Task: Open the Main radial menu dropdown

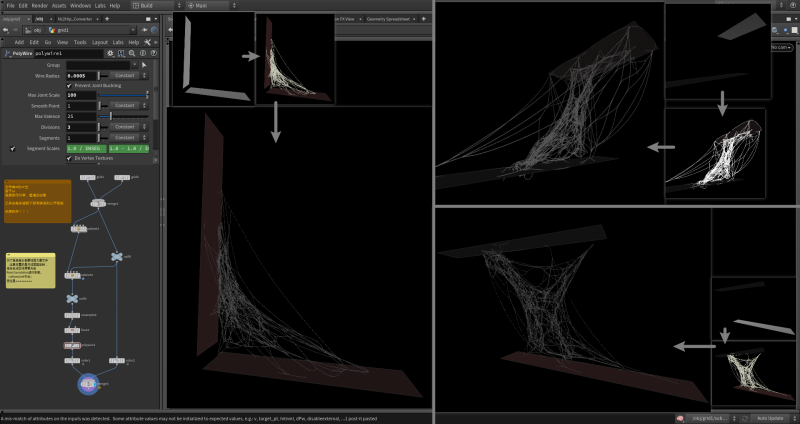Action: [214, 5]
